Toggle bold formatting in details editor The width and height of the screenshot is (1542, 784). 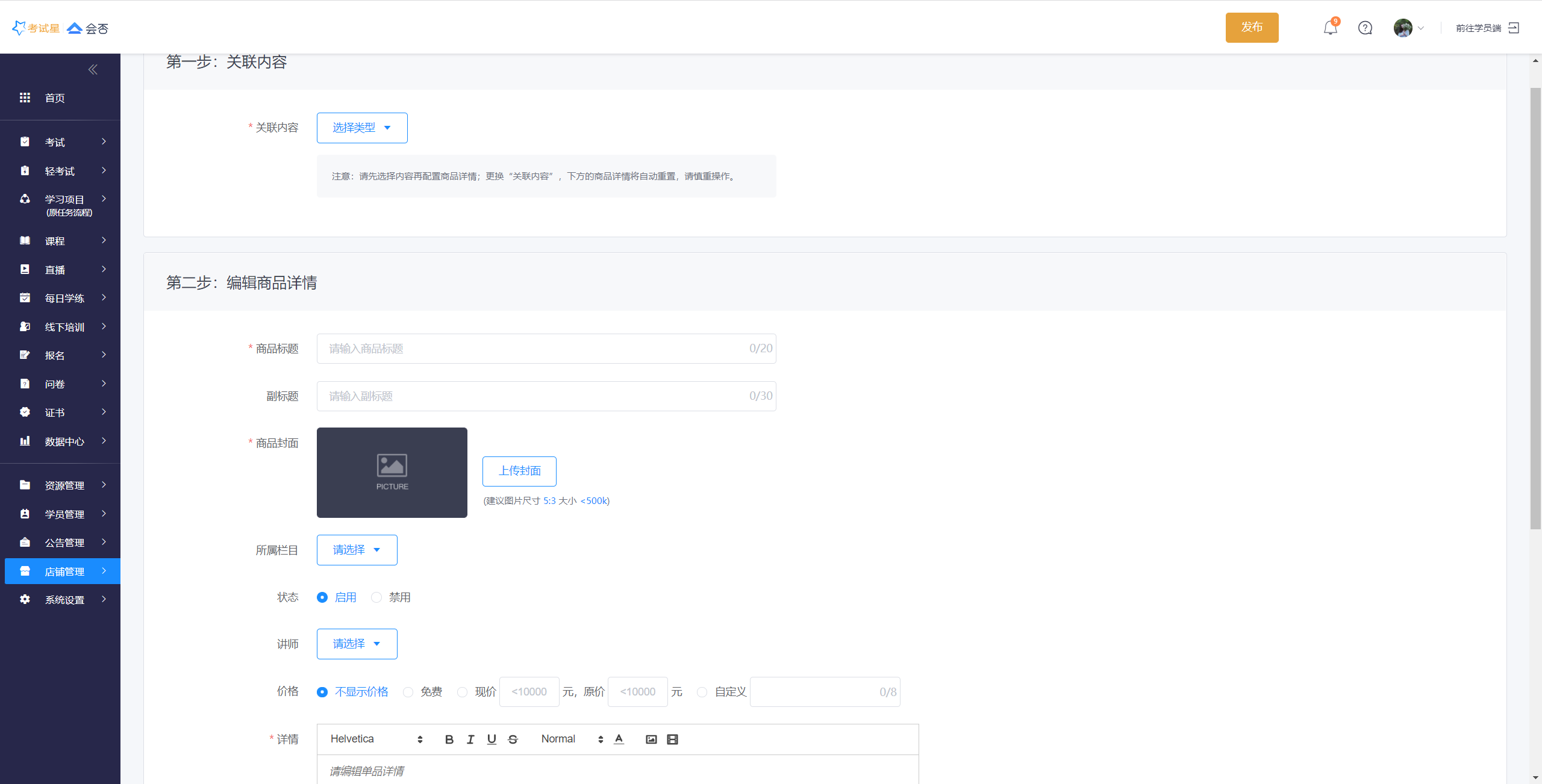click(x=449, y=739)
